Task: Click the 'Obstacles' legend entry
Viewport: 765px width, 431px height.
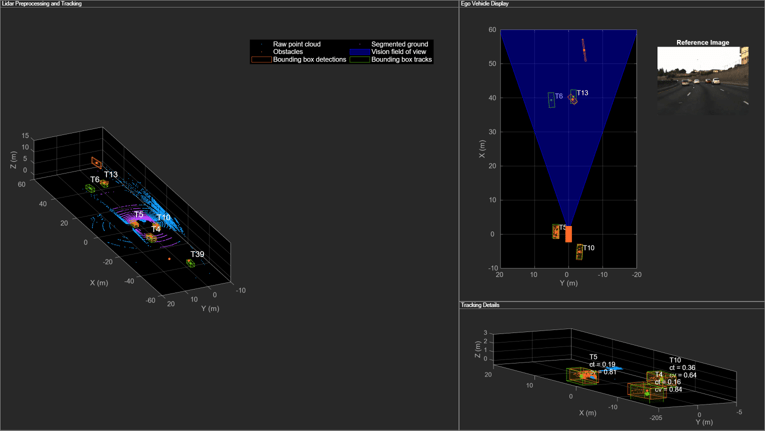Action: tap(288, 52)
